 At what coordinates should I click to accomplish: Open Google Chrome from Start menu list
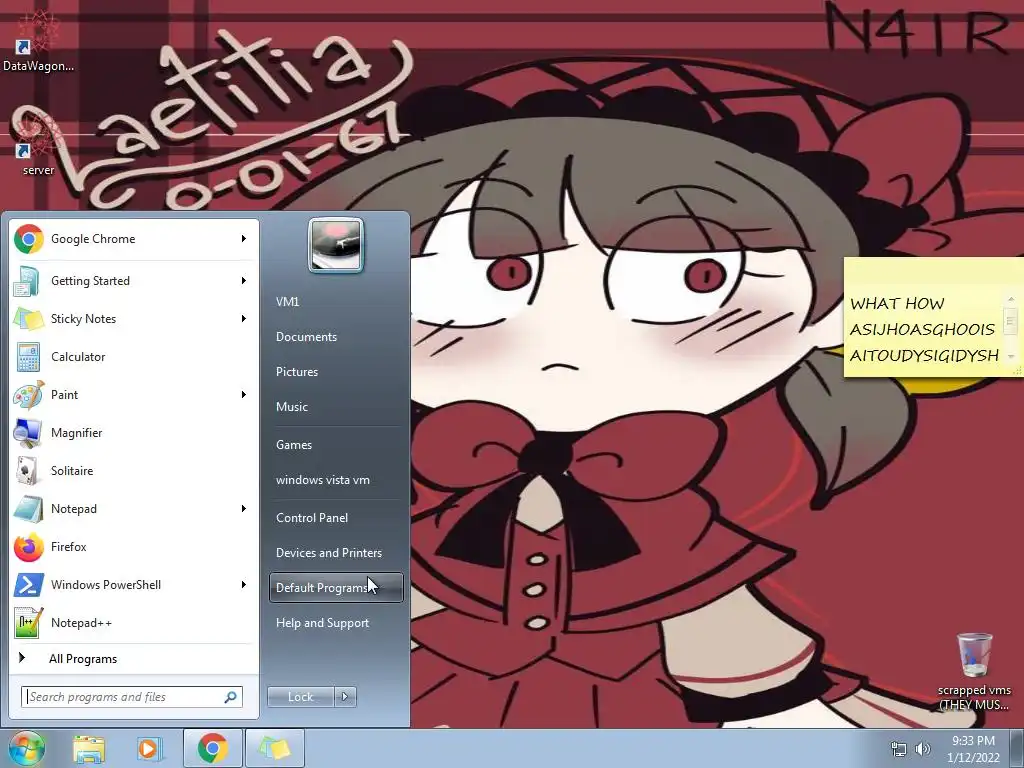(134, 239)
